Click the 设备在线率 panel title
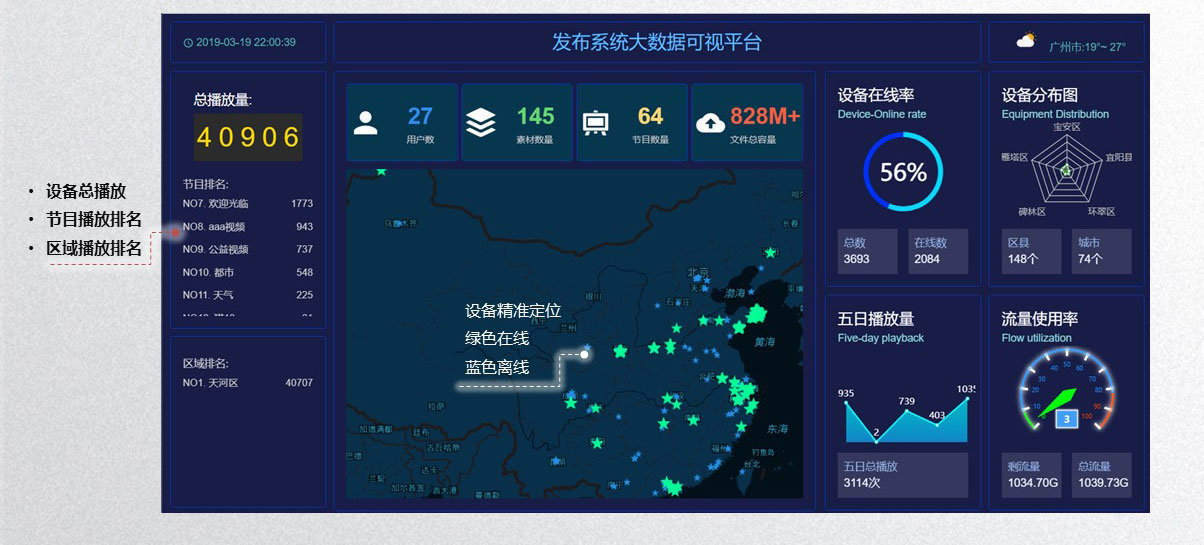1204x545 pixels. (876, 95)
